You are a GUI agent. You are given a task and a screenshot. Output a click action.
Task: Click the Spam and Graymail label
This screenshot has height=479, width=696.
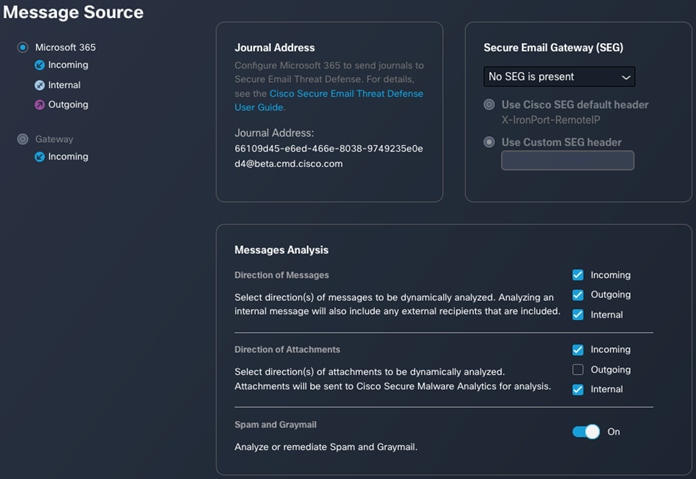click(275, 425)
